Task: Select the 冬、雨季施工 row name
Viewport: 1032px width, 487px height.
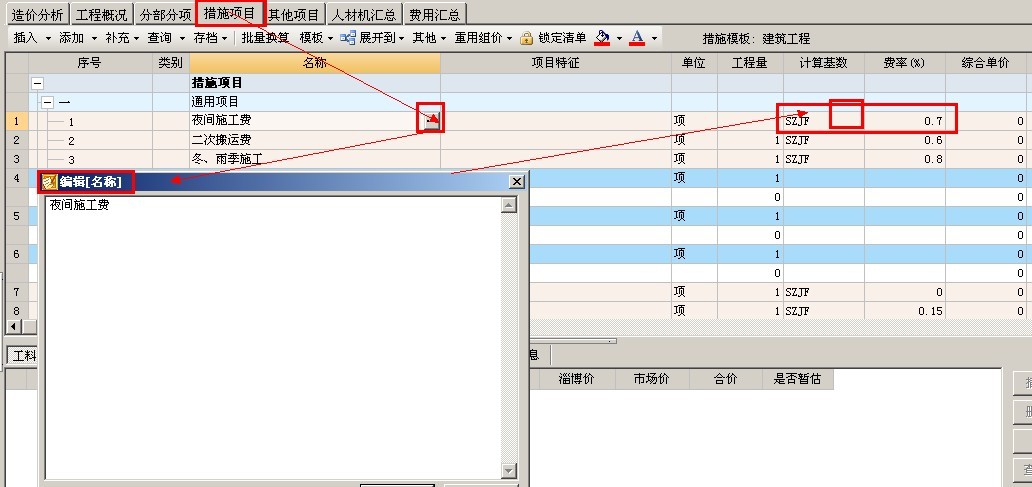Action: point(227,159)
